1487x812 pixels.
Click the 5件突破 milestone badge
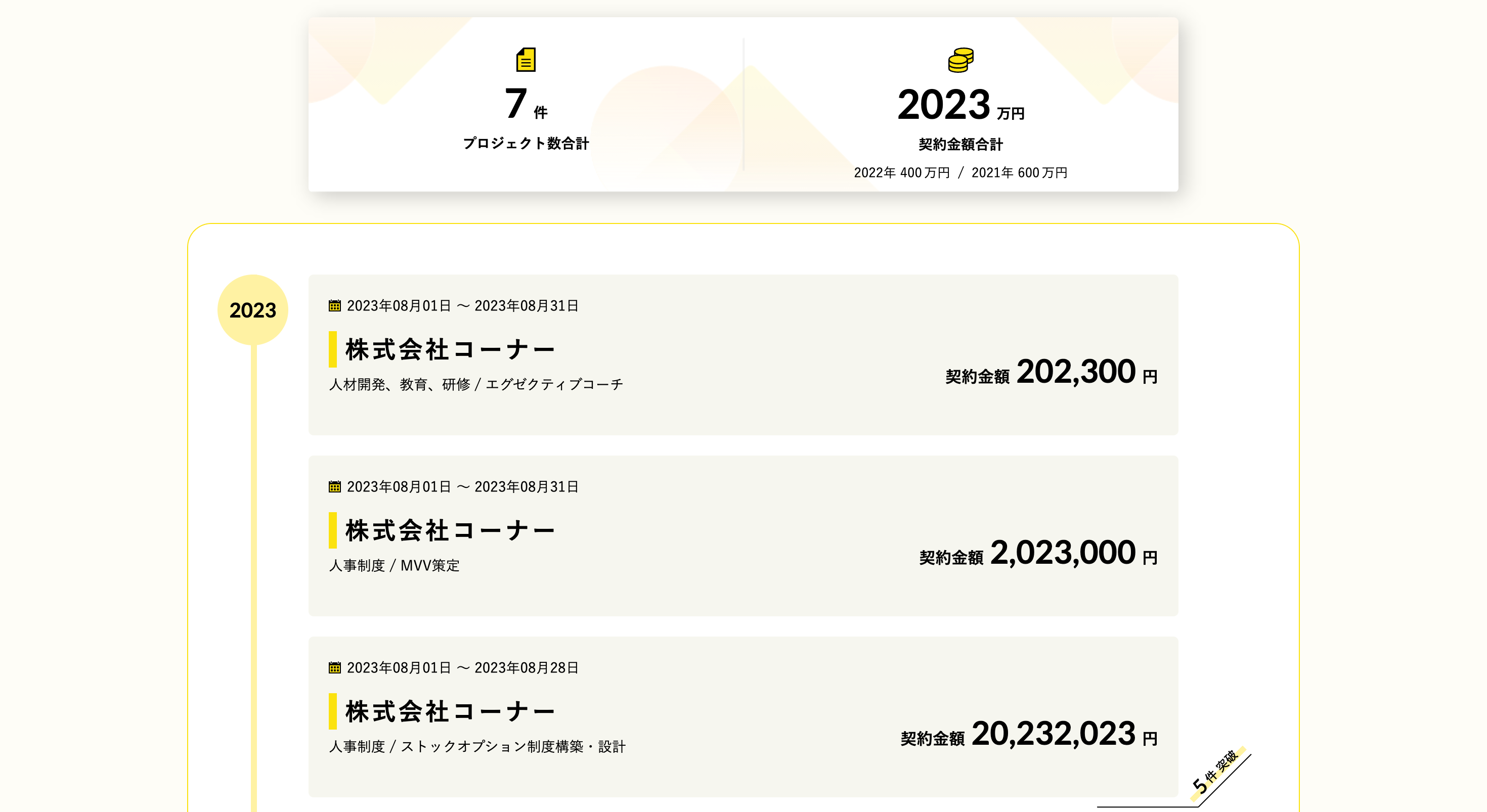[1216, 772]
